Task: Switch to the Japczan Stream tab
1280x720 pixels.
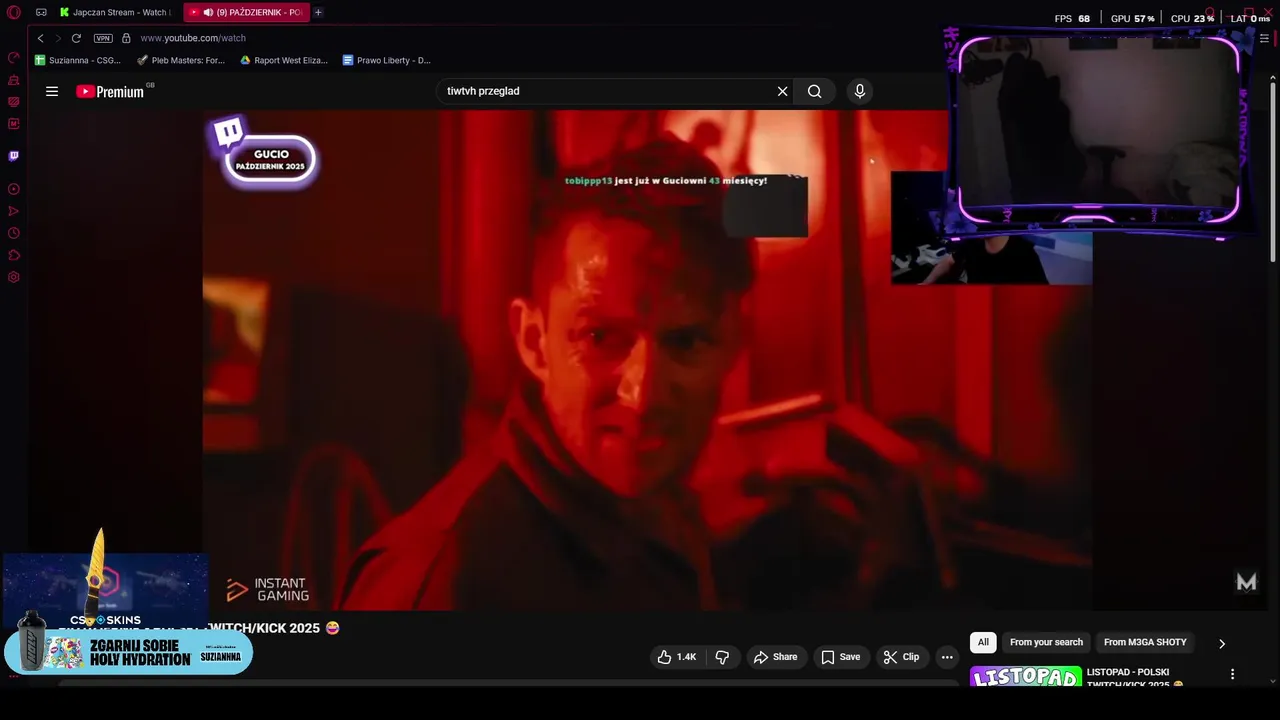Action: click(x=114, y=12)
